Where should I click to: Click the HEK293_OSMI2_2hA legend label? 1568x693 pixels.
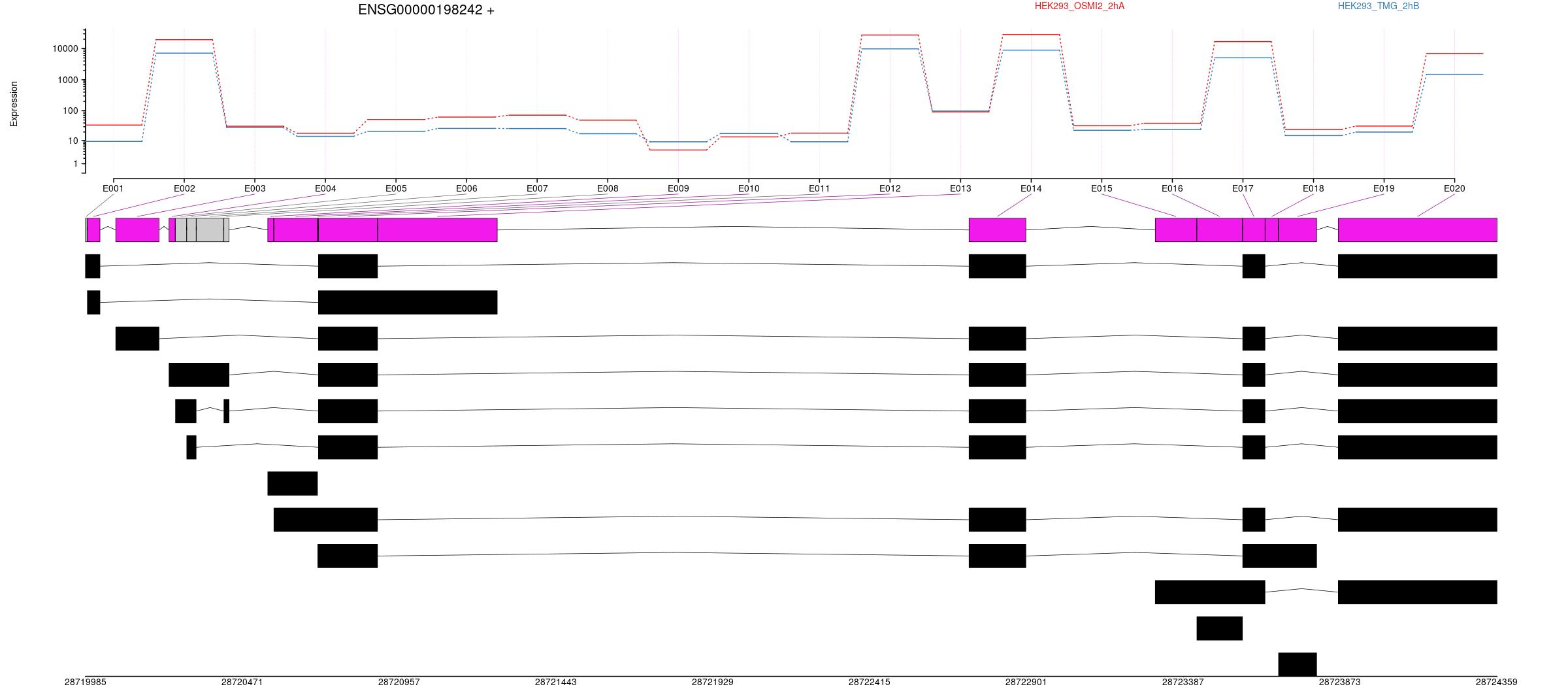point(1079,6)
